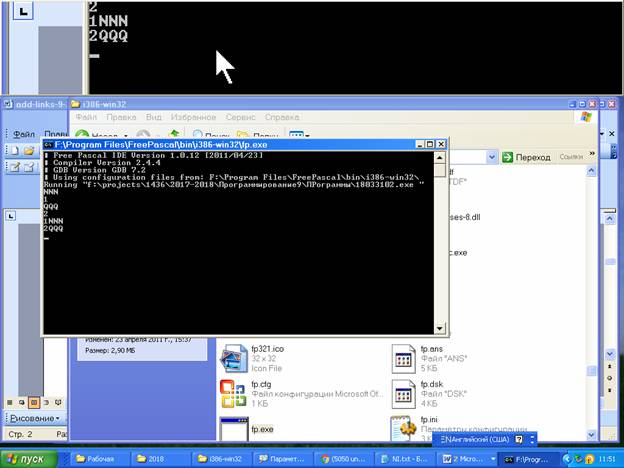Switch to Параметры taskbar button

[x=284, y=459]
